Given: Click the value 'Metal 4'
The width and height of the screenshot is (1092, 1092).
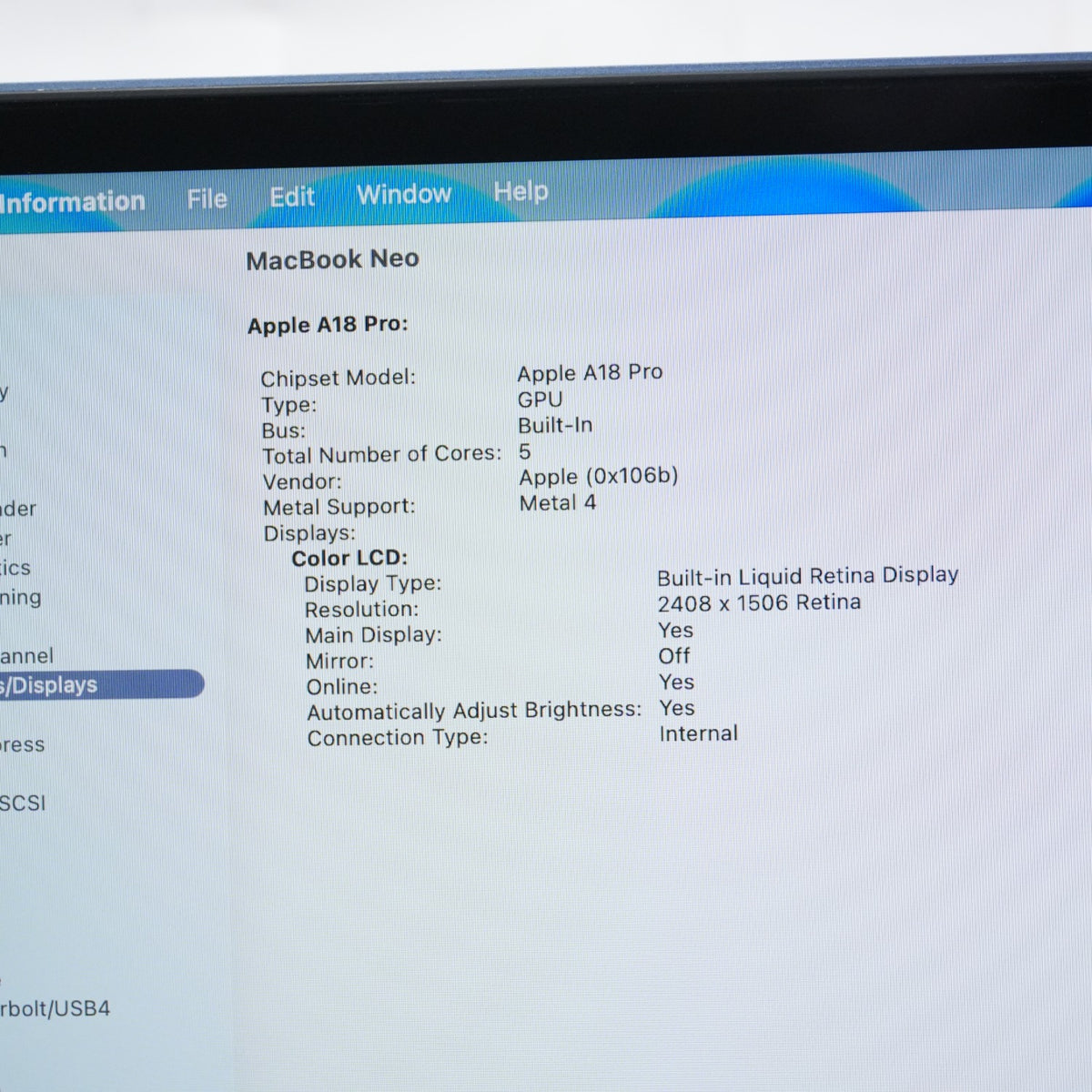Looking at the screenshot, I should click(x=558, y=502).
